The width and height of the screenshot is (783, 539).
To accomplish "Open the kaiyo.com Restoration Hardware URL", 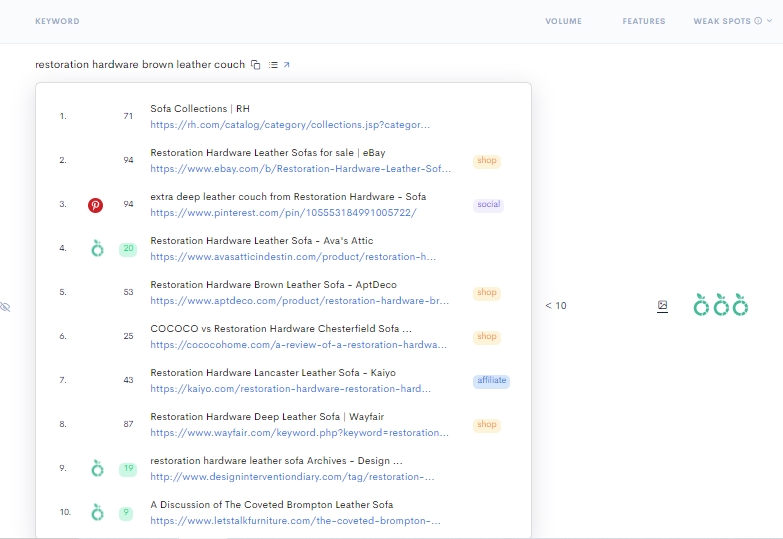I will coord(290,389).
